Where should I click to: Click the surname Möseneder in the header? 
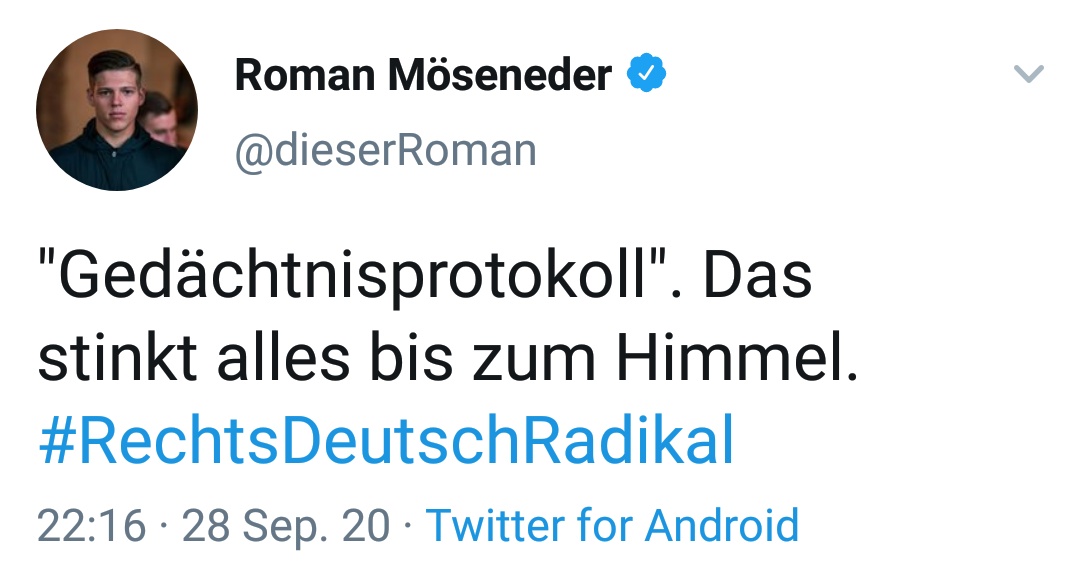pos(500,74)
